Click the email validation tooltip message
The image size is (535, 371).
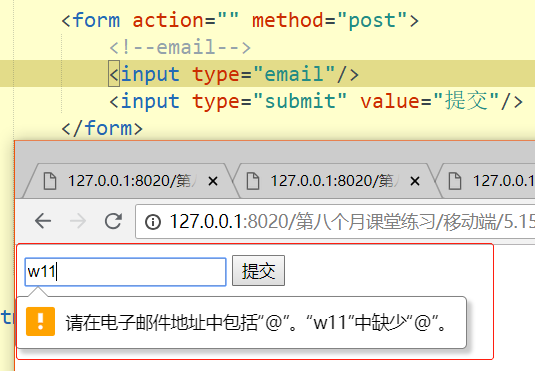[x=256, y=323]
